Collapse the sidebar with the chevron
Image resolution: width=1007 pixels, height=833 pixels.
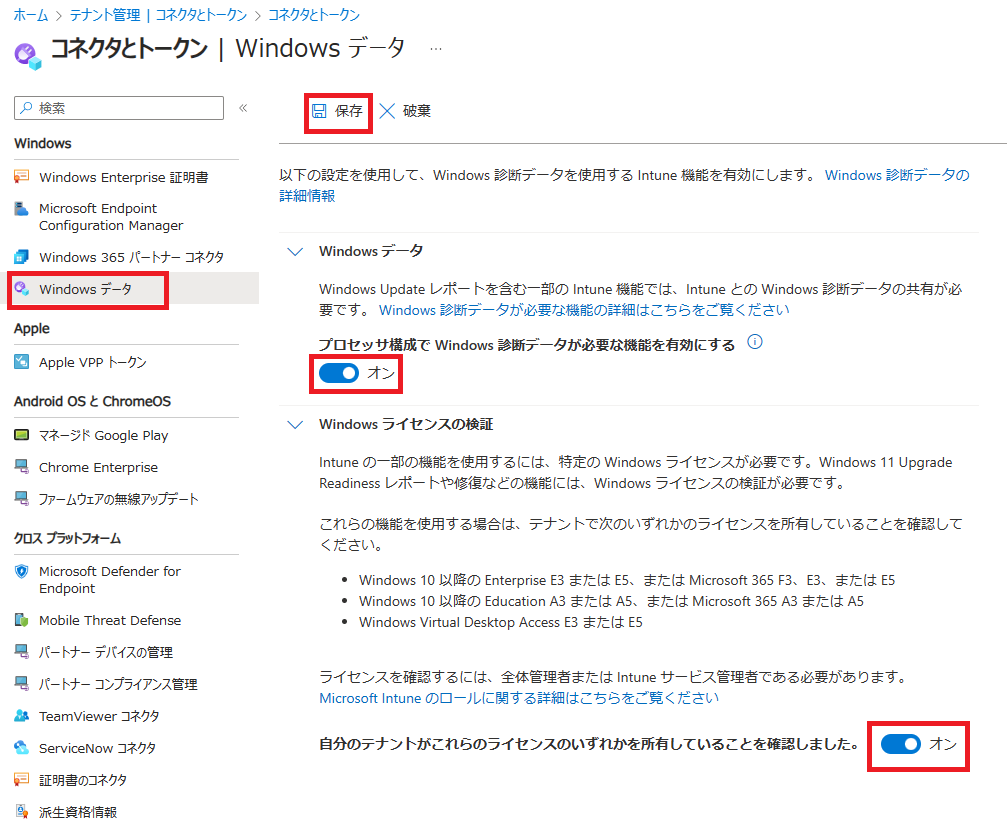click(x=244, y=108)
